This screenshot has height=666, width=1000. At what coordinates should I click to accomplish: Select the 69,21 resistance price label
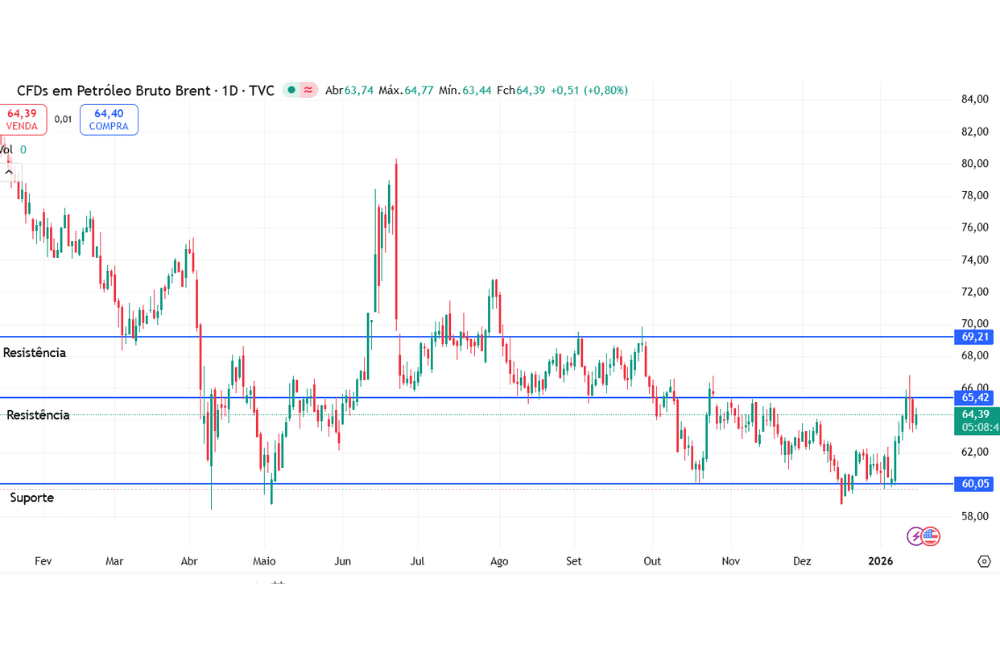tap(975, 337)
